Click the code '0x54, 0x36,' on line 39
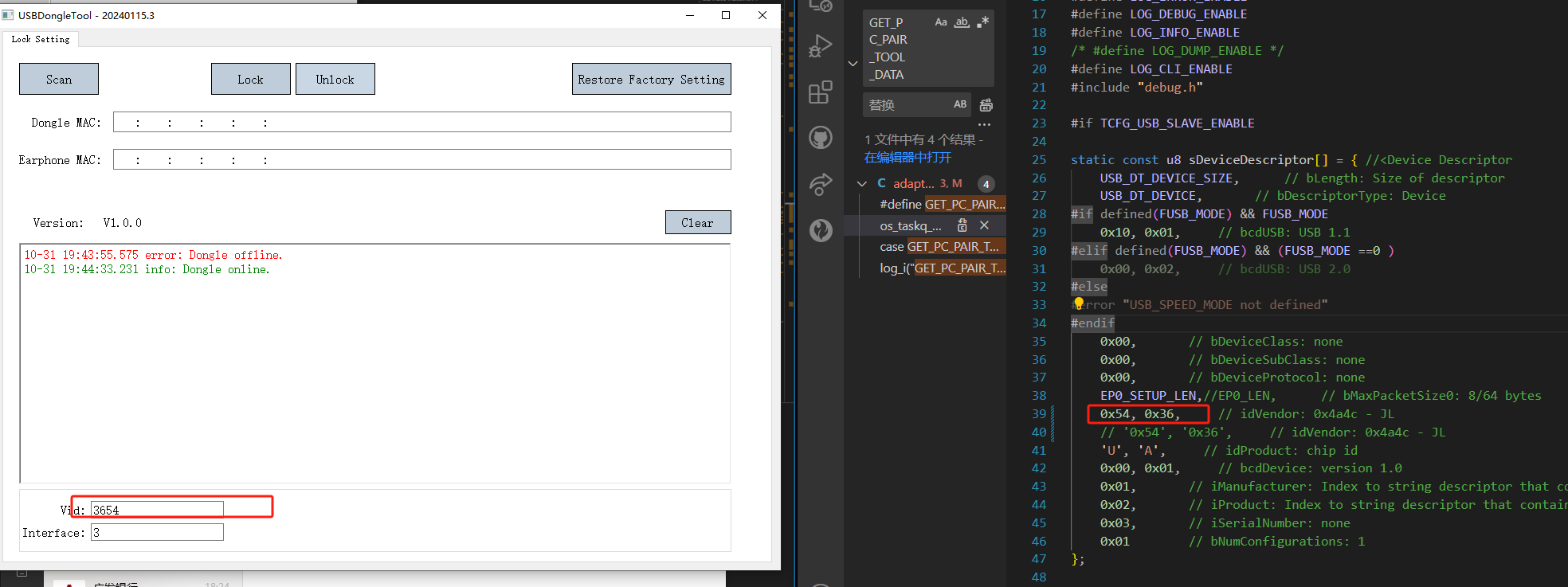1568x587 pixels. click(x=1140, y=413)
